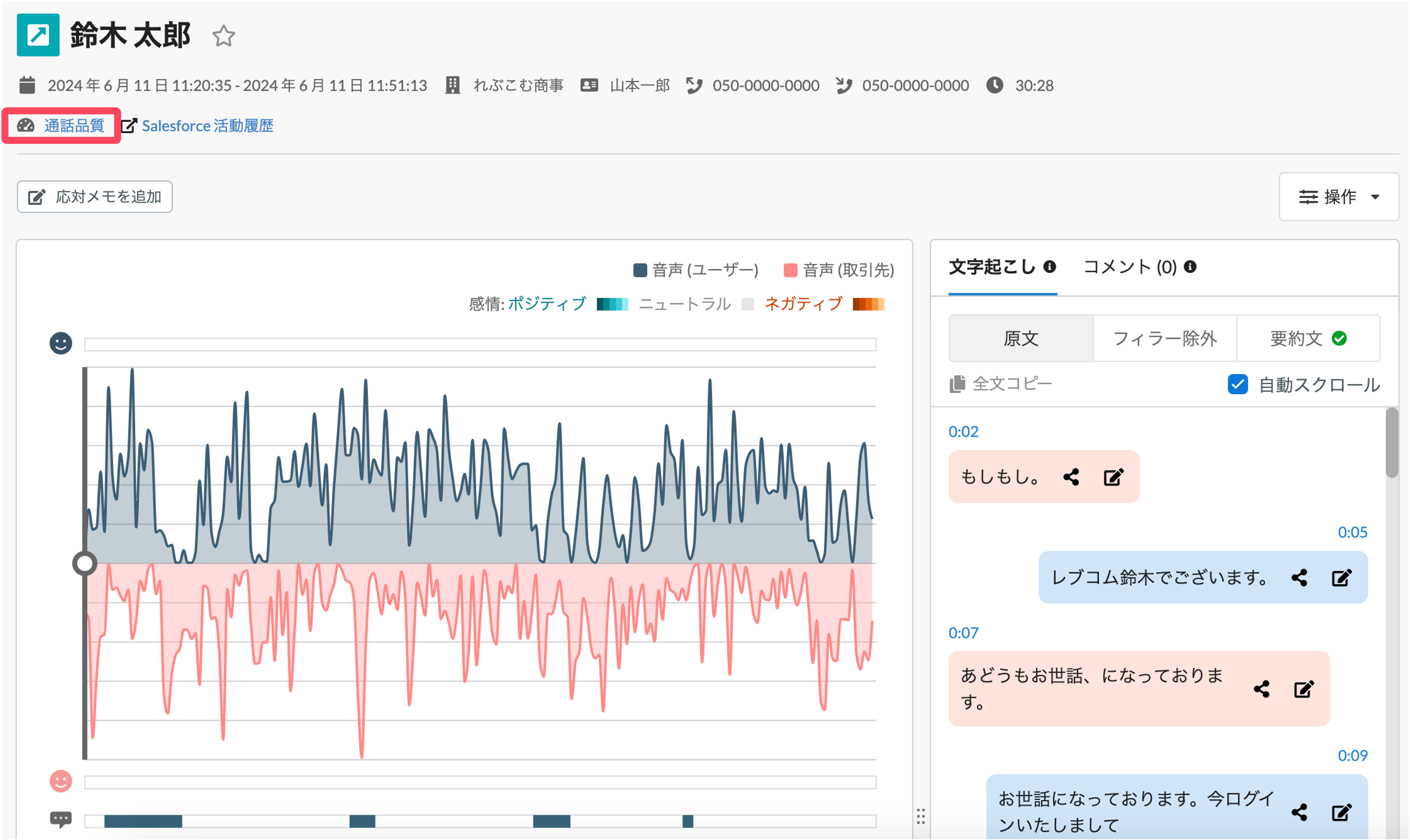The height and width of the screenshot is (840, 1410).
Task: Click the もしもし。 transcript text
Action: (x=1001, y=477)
